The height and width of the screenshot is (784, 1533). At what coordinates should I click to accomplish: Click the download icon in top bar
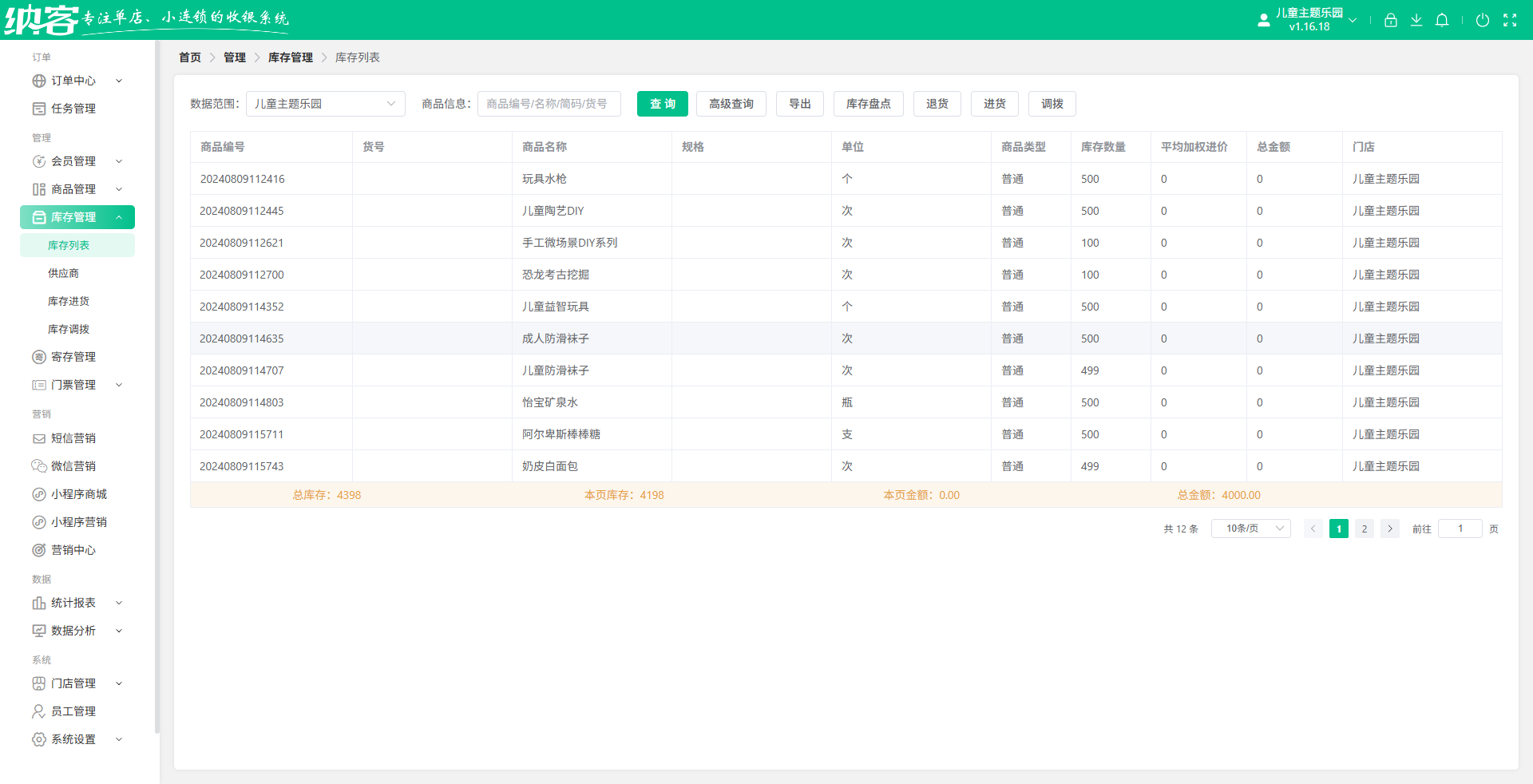point(1416,20)
